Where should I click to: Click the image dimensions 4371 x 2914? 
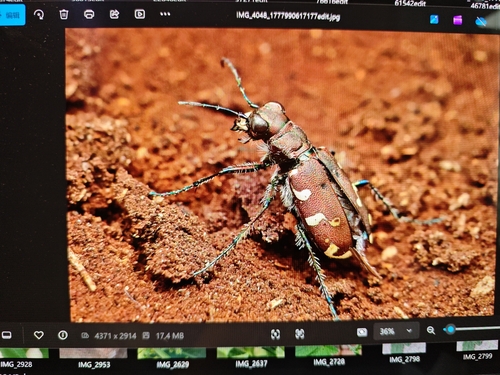pos(115,336)
